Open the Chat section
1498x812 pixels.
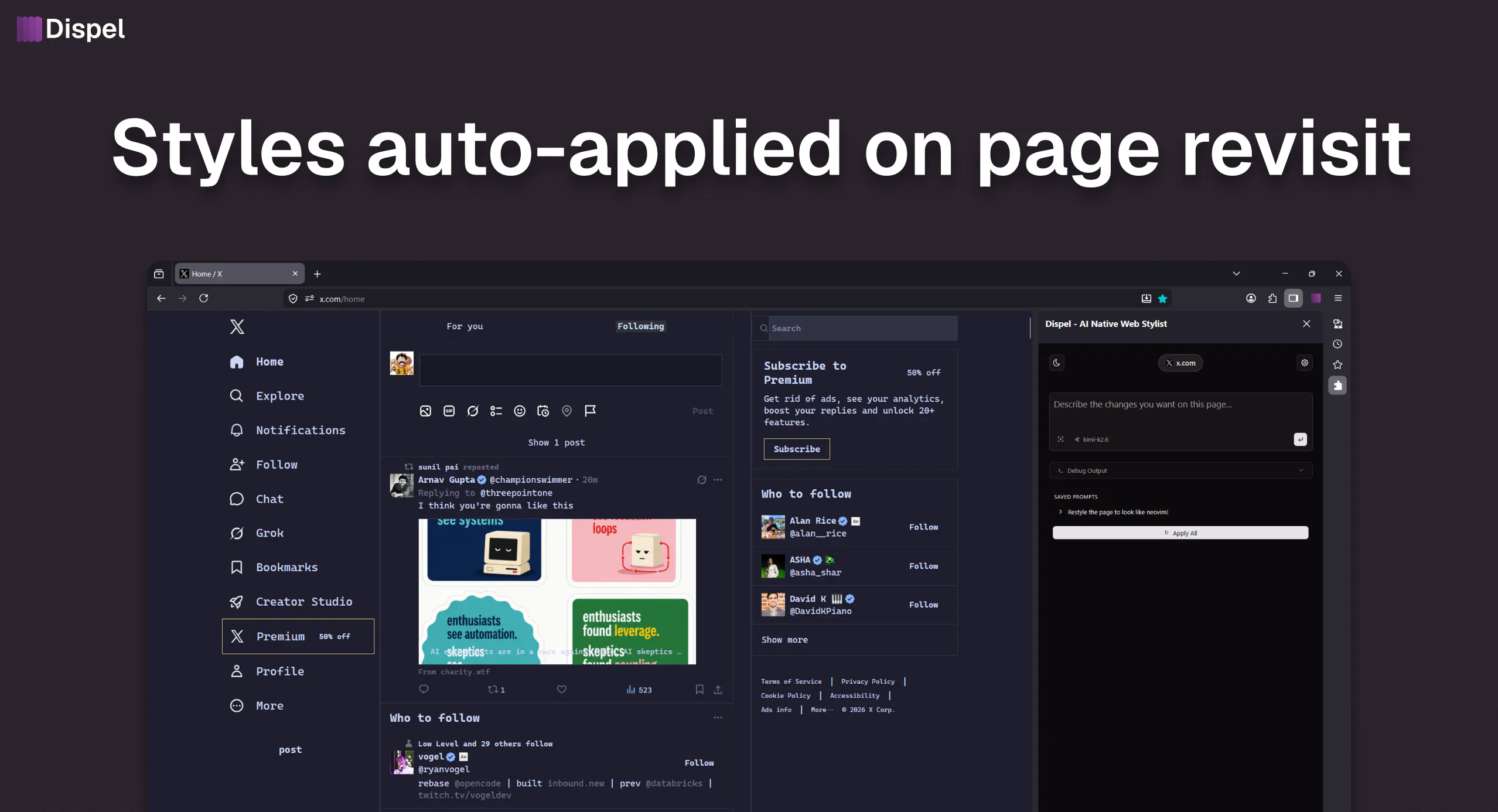(x=257, y=499)
